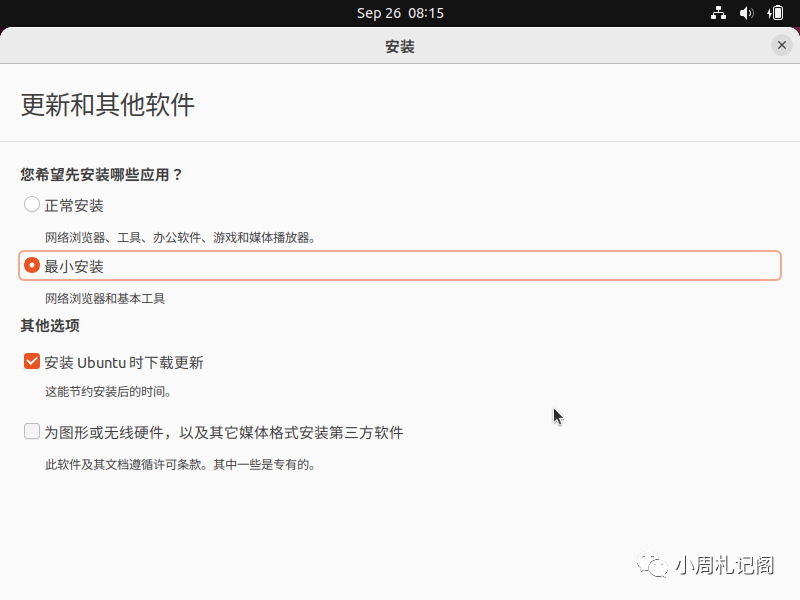Click the battery power icon in top bar
Image resolution: width=800 pixels, height=600 pixels.
click(775, 13)
